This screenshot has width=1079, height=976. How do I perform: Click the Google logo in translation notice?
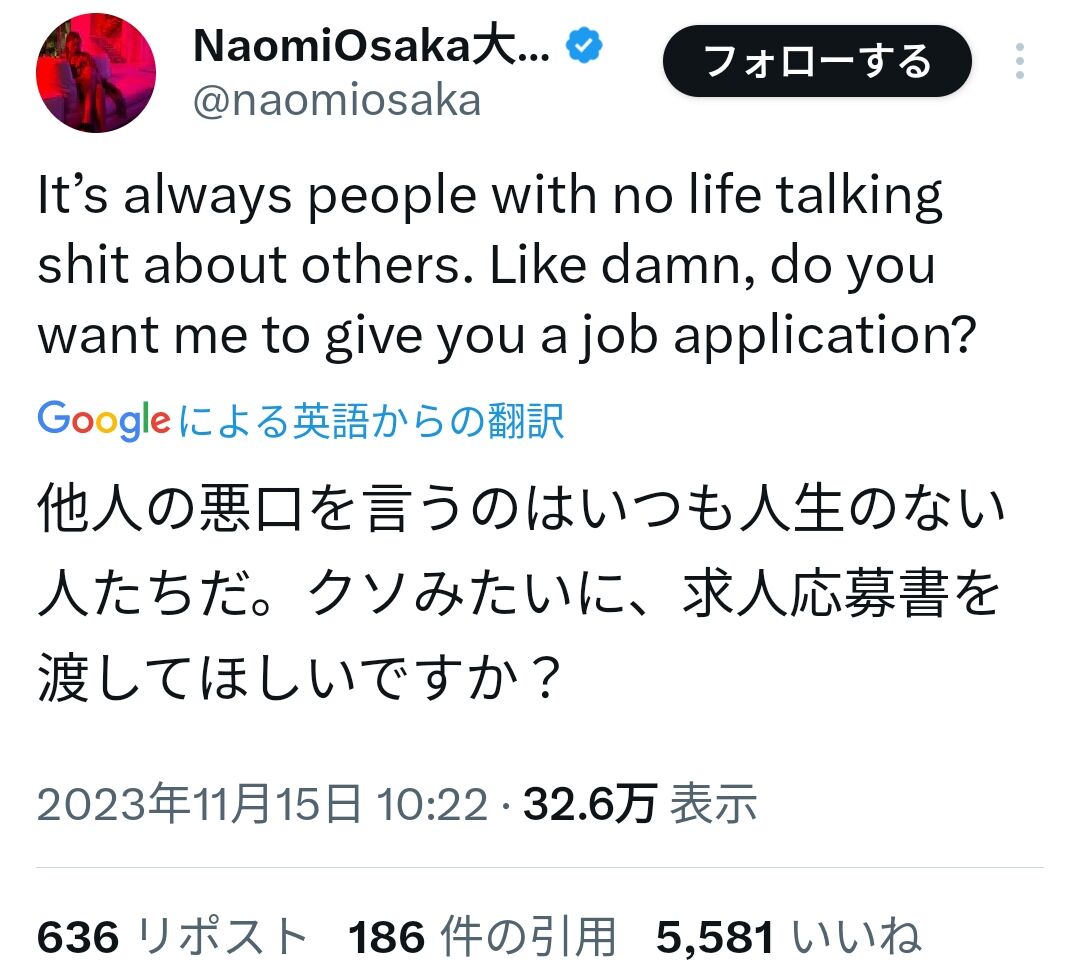pos(103,420)
